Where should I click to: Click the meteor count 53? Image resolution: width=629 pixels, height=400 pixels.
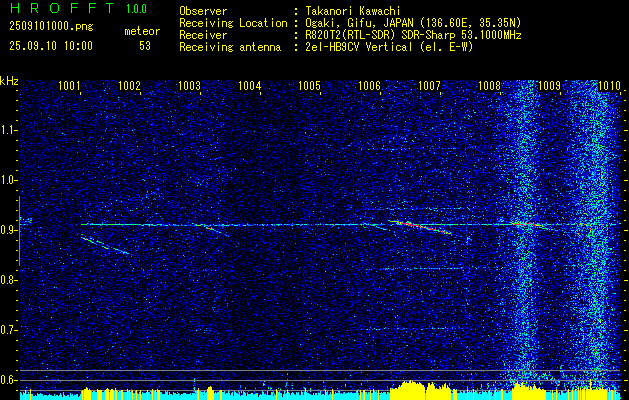[145, 46]
